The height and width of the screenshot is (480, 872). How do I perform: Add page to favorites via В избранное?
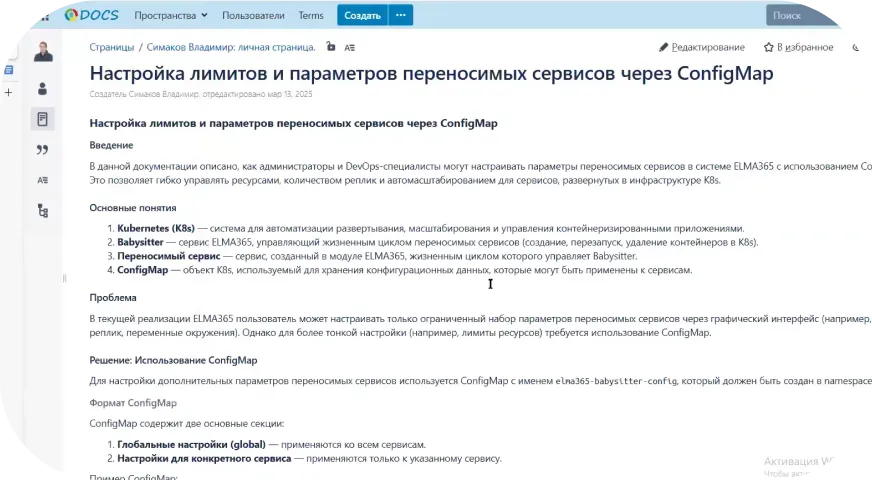pyautogui.click(x=799, y=47)
